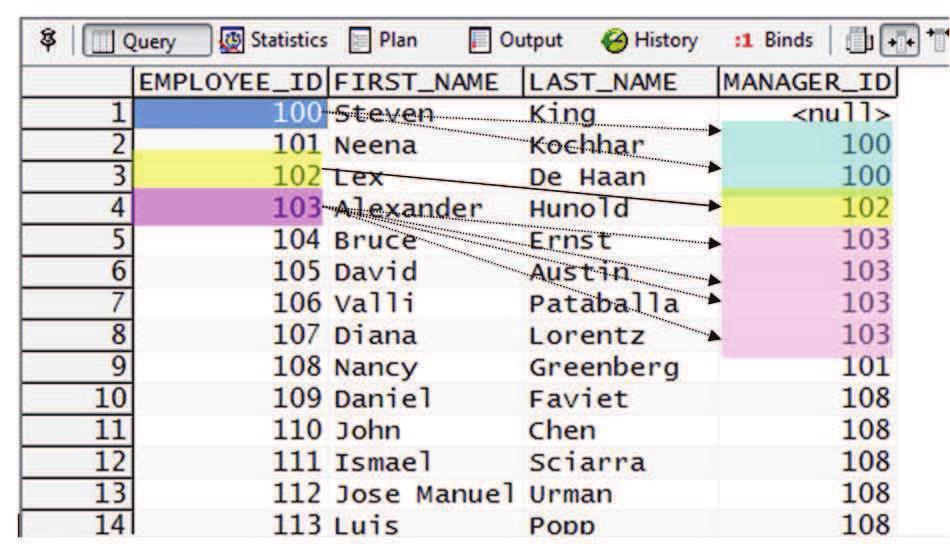Click the Statistics clock icon
950x544 pixels.
coord(231,41)
